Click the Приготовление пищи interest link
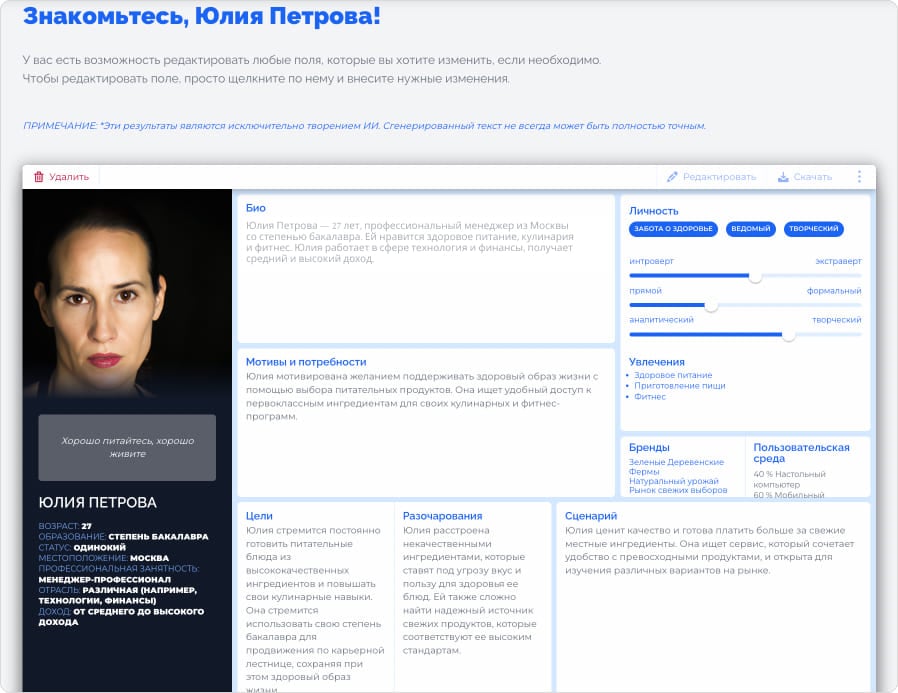Image resolution: width=898 pixels, height=693 pixels. (x=681, y=385)
